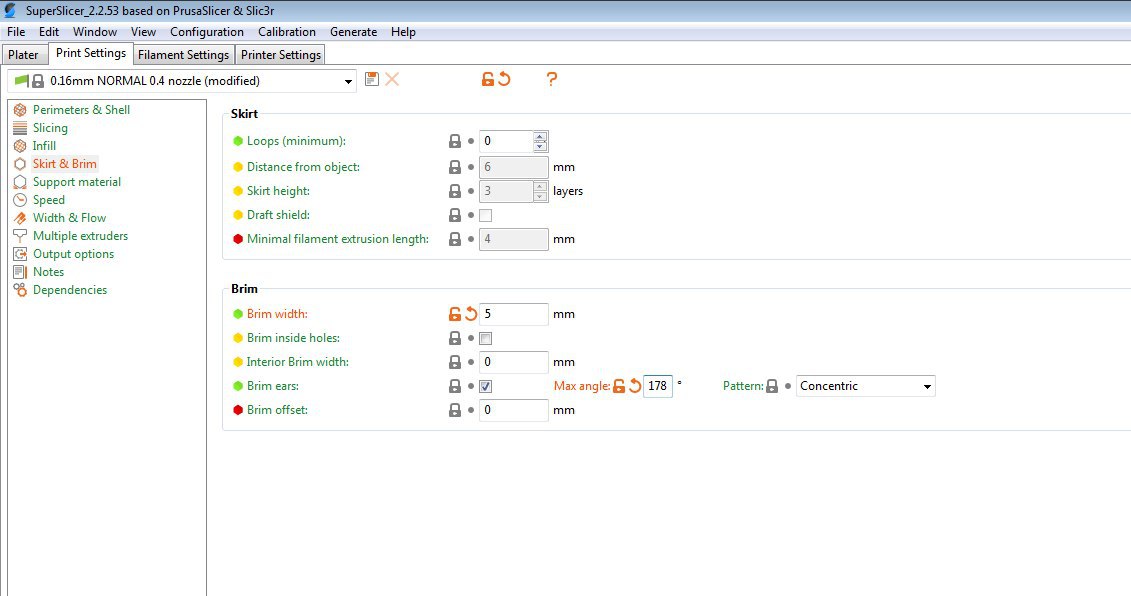1131x596 pixels.
Task: Click lock icon beside Brim offset
Action: tap(454, 410)
